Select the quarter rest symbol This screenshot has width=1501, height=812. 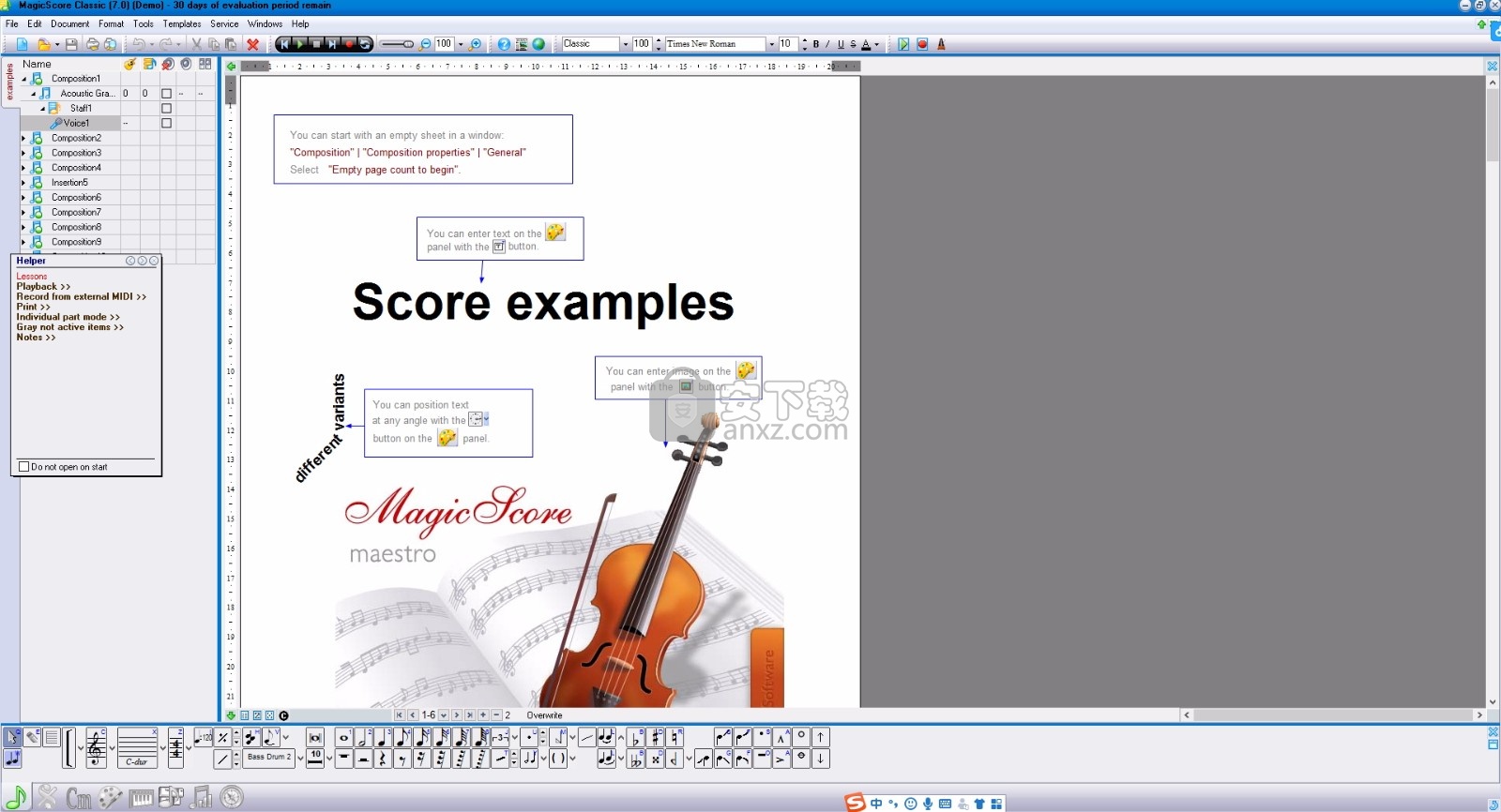coord(383,759)
